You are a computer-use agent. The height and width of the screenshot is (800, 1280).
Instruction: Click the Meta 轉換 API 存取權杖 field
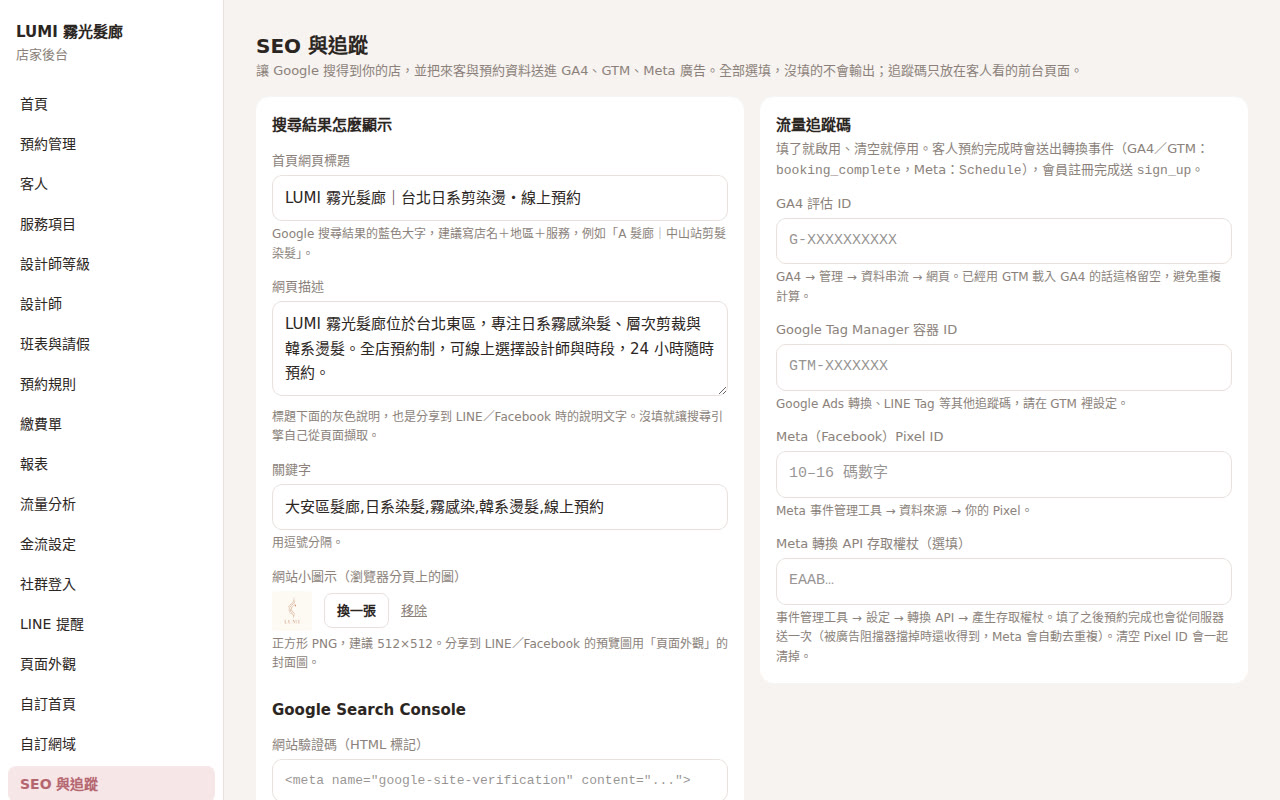tap(1004, 581)
